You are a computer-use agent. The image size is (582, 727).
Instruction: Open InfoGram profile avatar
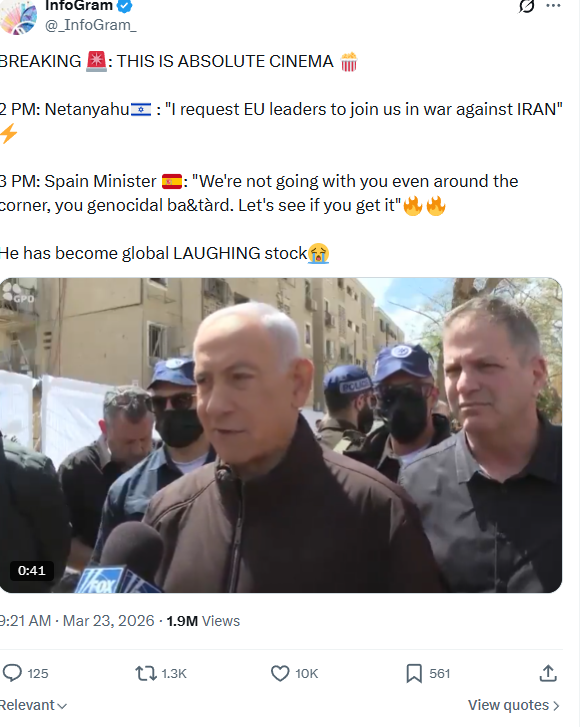pyautogui.click(x=18, y=17)
